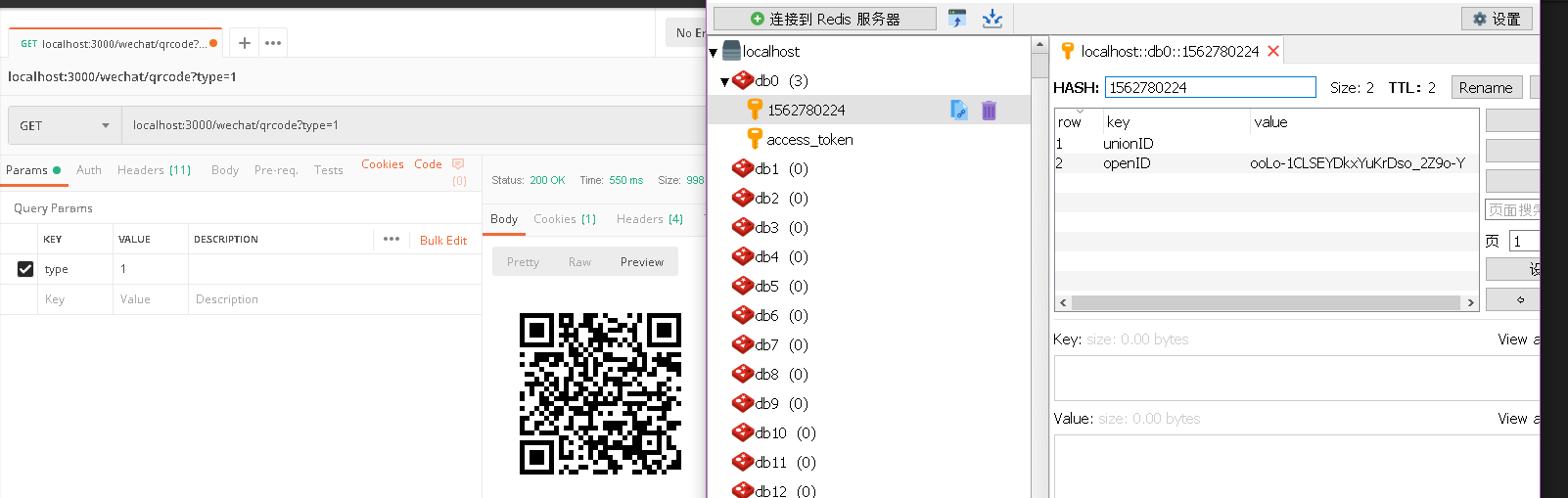Click the red db7 database icon

click(743, 344)
